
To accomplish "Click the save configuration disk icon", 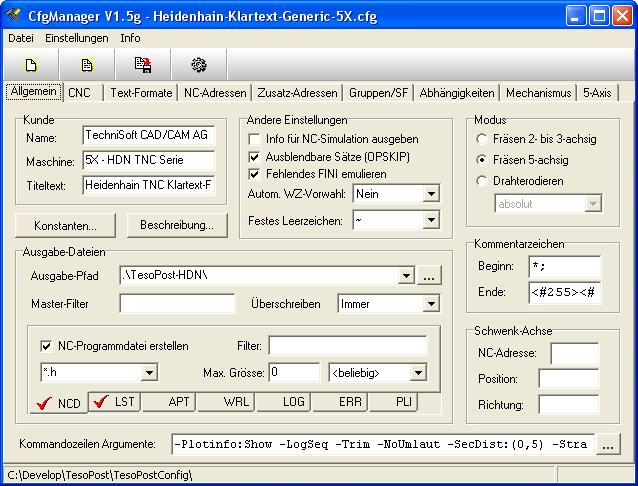I will coord(143,65).
